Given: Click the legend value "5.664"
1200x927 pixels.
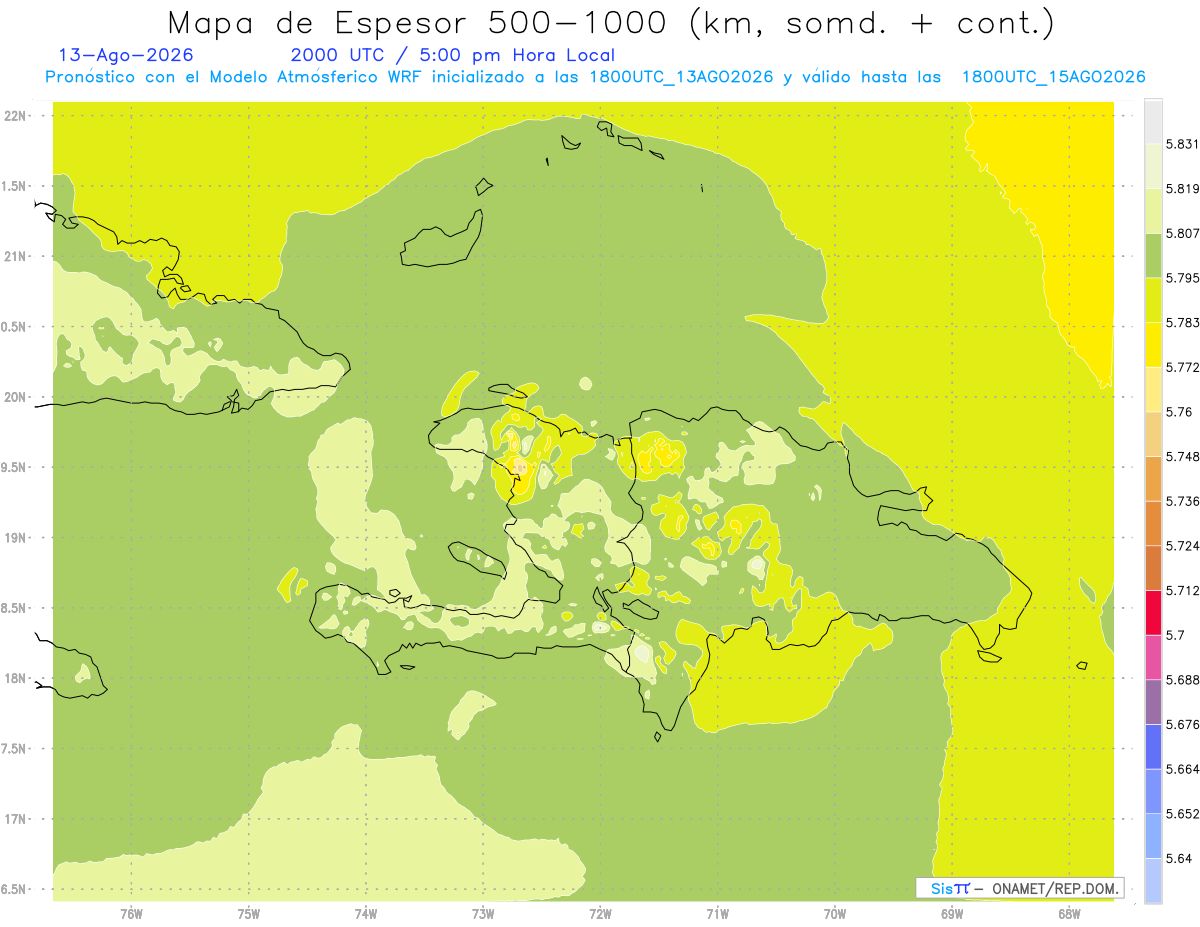Looking at the screenshot, I should coord(1183,769).
